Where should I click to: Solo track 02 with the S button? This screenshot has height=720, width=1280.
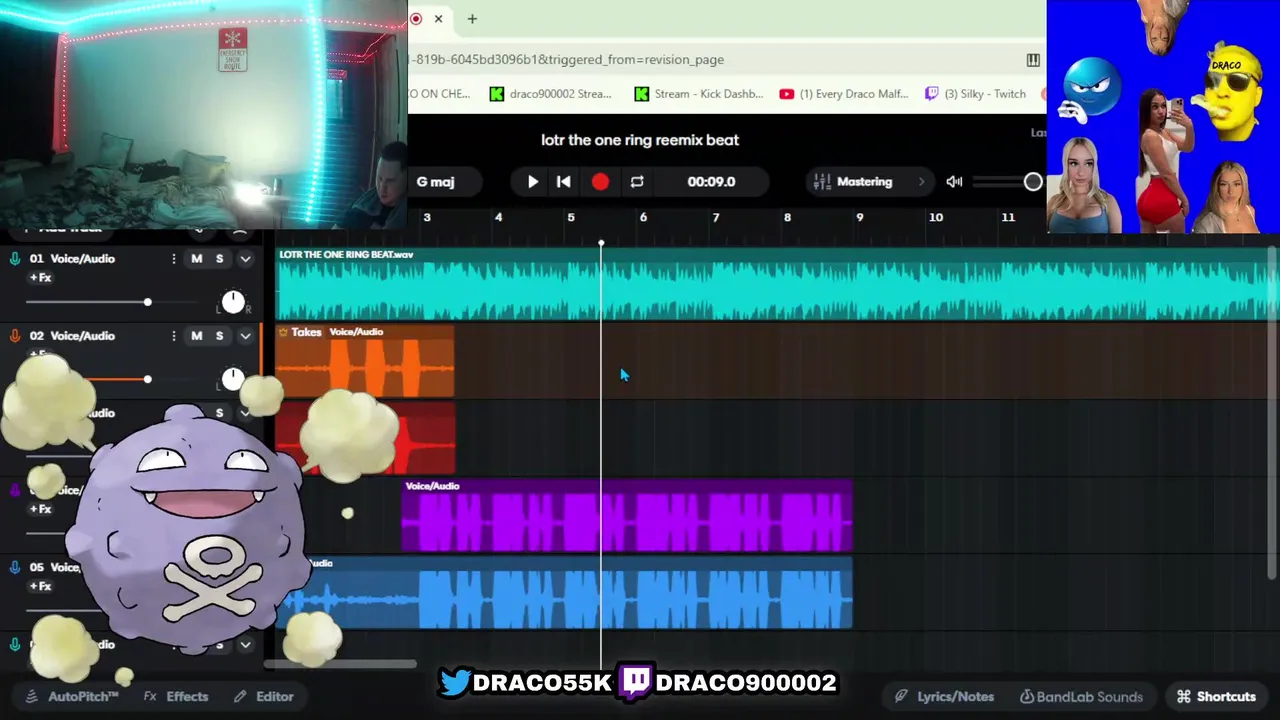point(220,336)
